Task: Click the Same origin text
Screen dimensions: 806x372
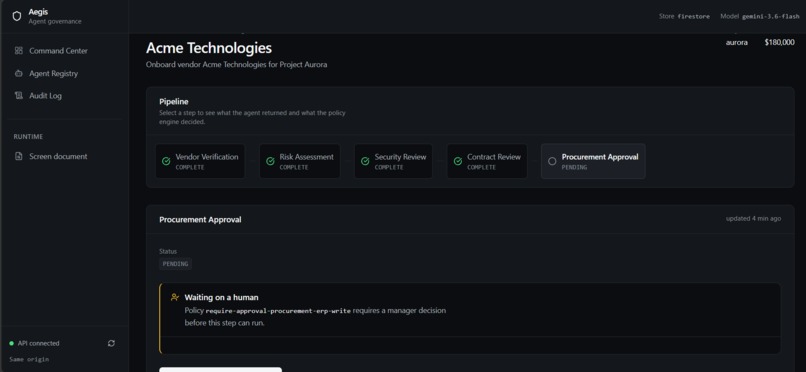Action: coord(29,360)
